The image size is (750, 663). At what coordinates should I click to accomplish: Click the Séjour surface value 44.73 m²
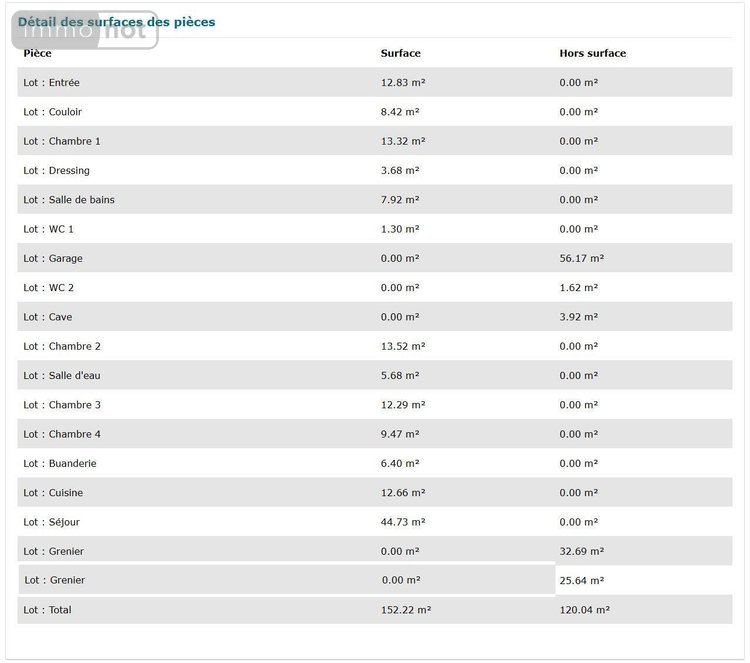click(403, 522)
